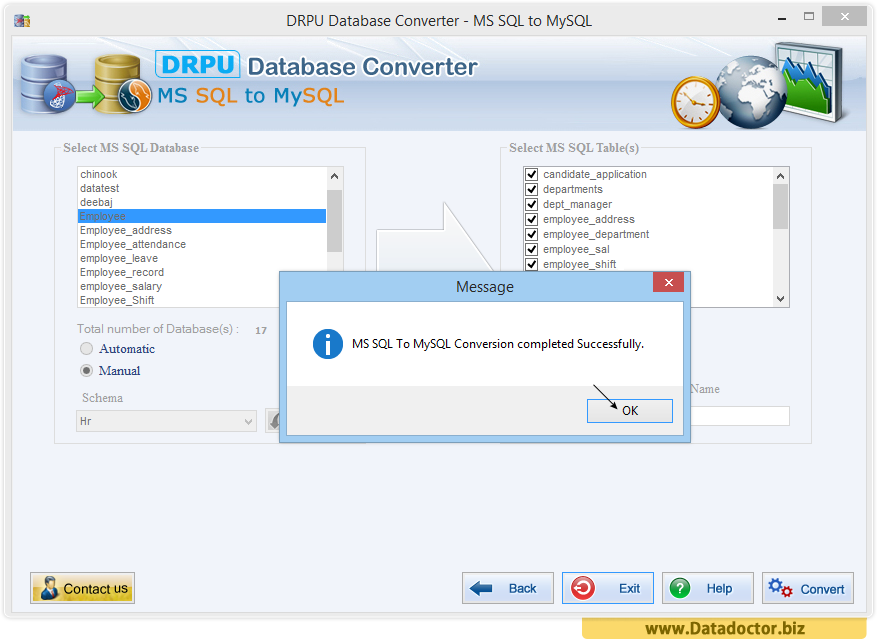The width and height of the screenshot is (877, 639).
Task: Select the Manual radio option
Action: 86,370
